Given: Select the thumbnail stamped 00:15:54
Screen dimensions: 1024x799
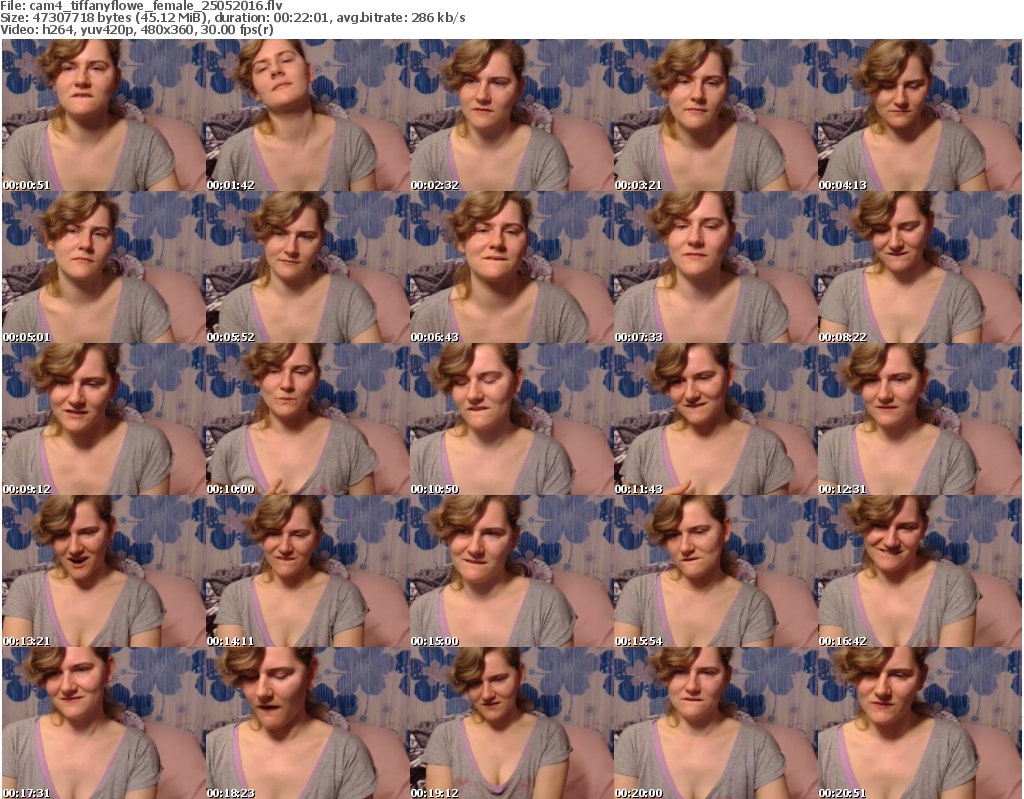Looking at the screenshot, I should tap(715, 571).
